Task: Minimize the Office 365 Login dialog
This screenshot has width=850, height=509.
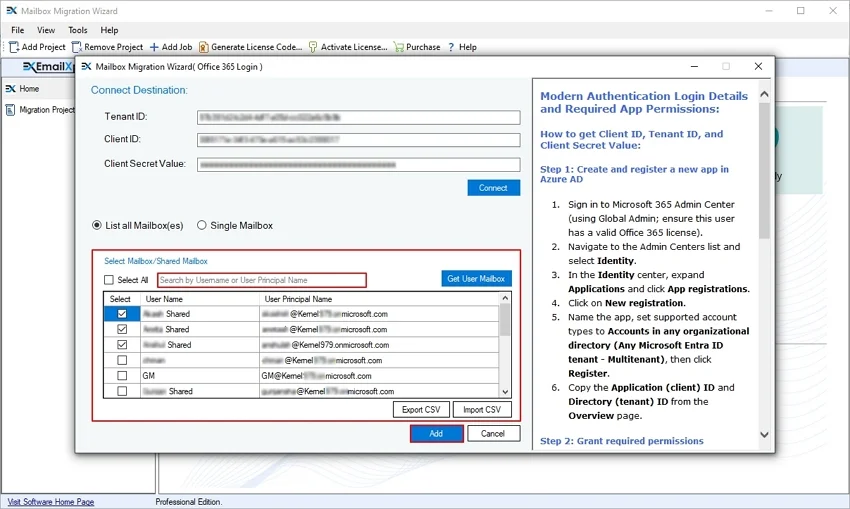Action: click(694, 66)
